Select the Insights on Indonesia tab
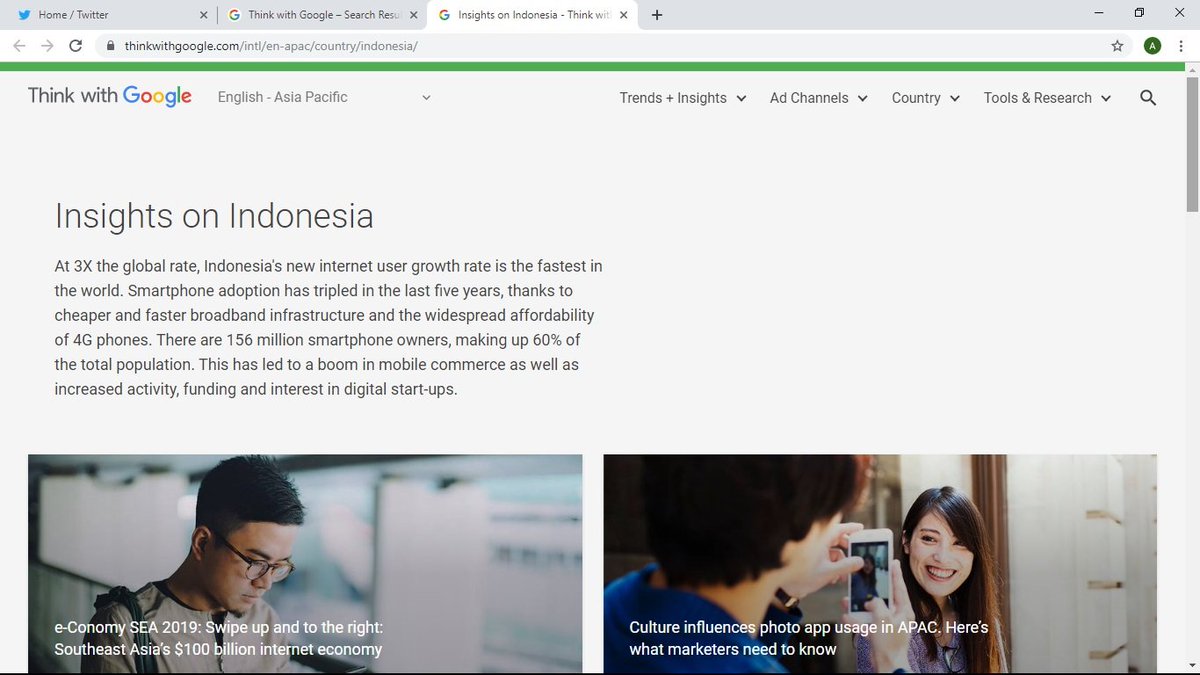The image size is (1200, 675). (x=533, y=15)
